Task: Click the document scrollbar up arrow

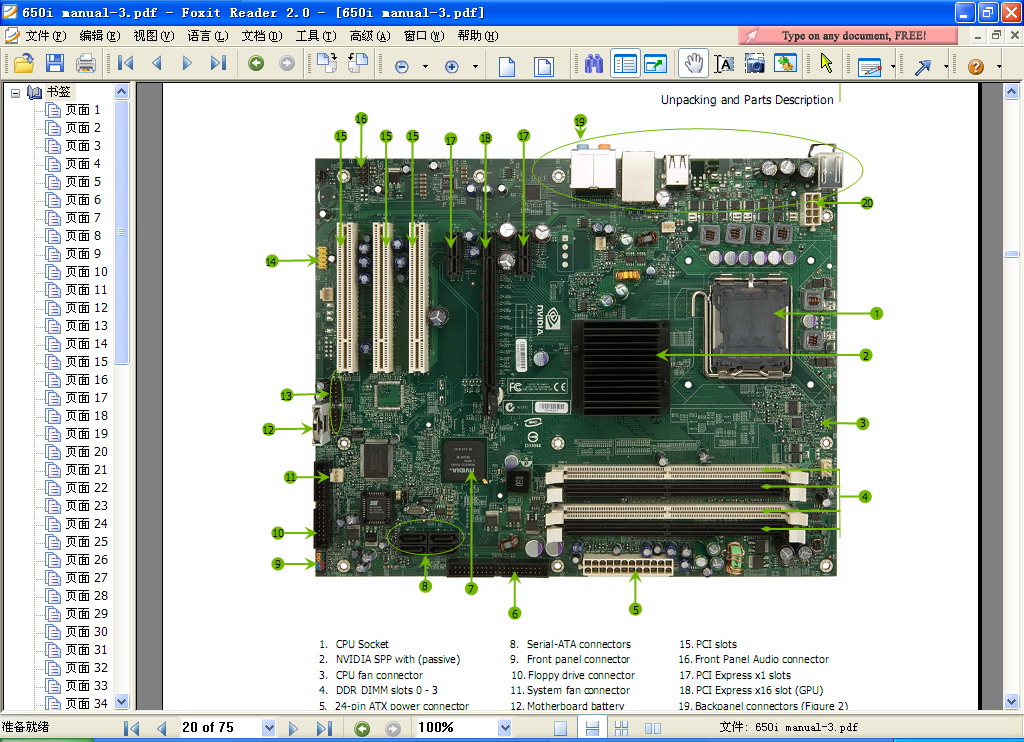Action: (1011, 91)
